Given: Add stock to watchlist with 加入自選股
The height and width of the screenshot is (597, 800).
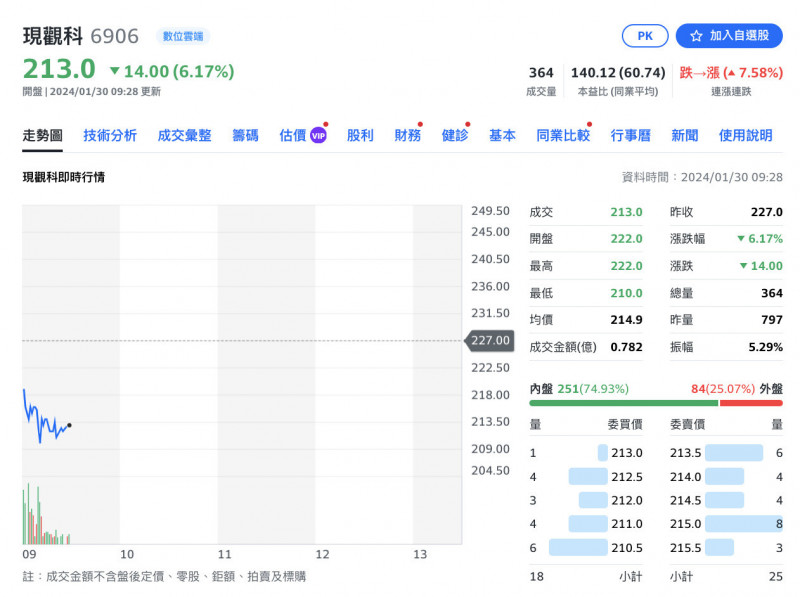Looking at the screenshot, I should click(x=729, y=36).
